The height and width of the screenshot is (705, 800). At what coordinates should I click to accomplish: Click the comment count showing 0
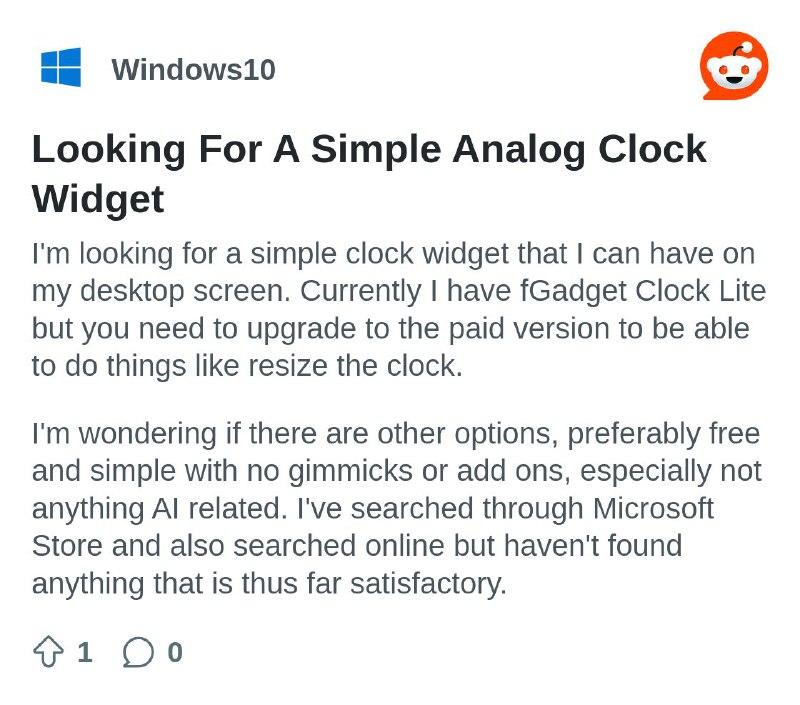(175, 652)
